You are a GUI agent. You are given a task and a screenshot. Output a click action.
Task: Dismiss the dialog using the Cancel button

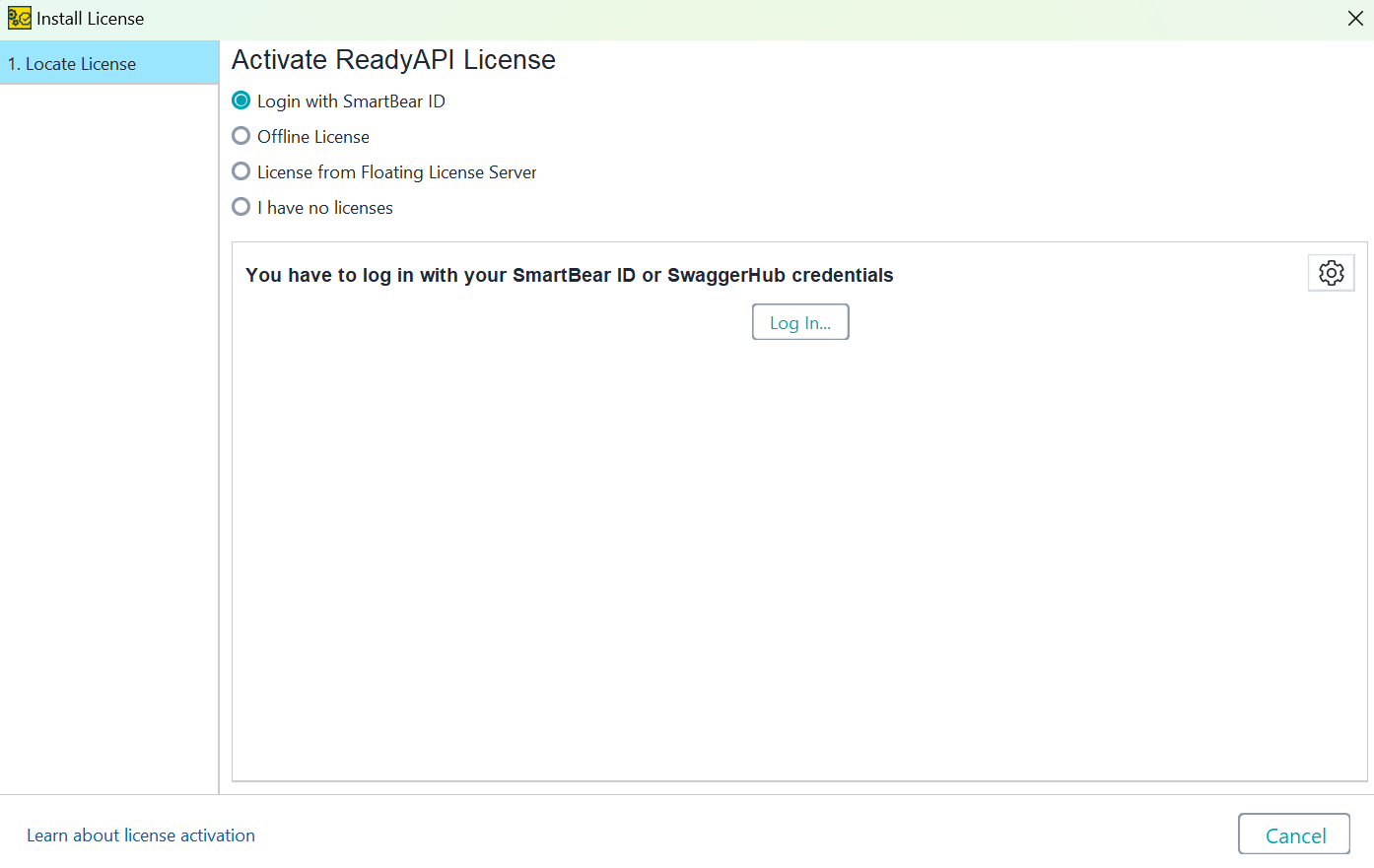pos(1294,834)
